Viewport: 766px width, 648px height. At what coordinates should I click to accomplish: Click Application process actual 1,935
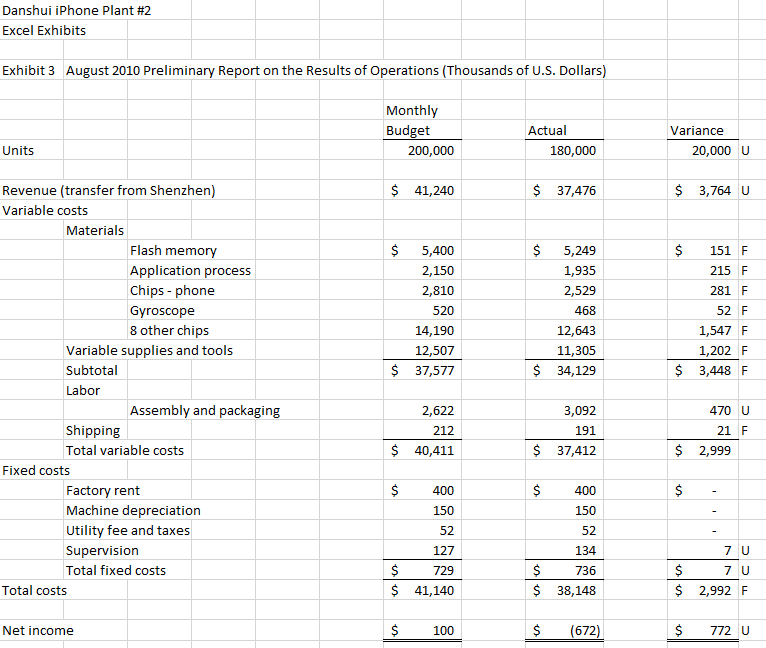tap(579, 271)
